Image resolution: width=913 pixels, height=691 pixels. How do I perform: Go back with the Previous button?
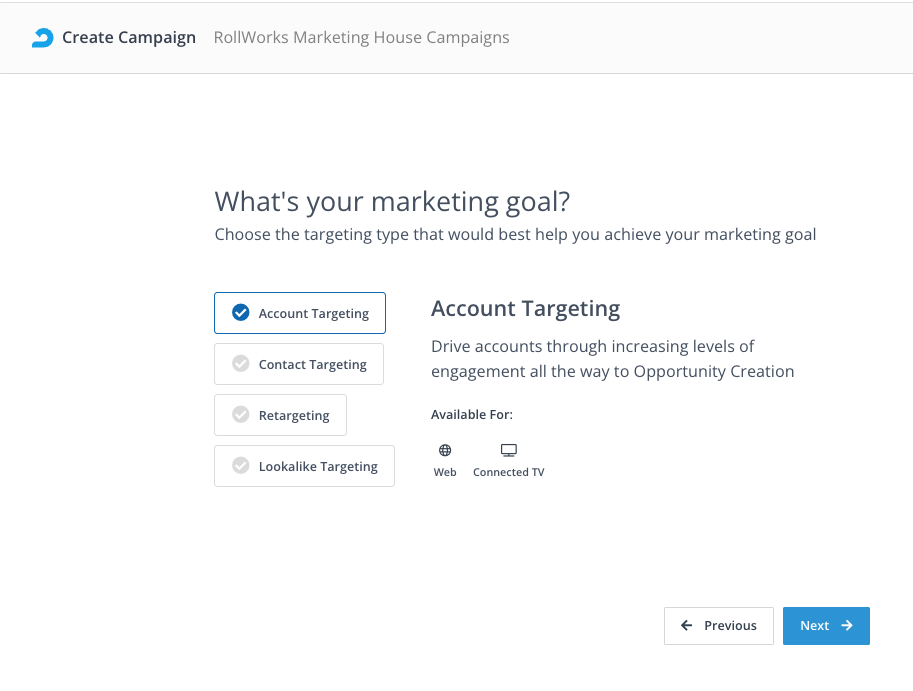[718, 626]
